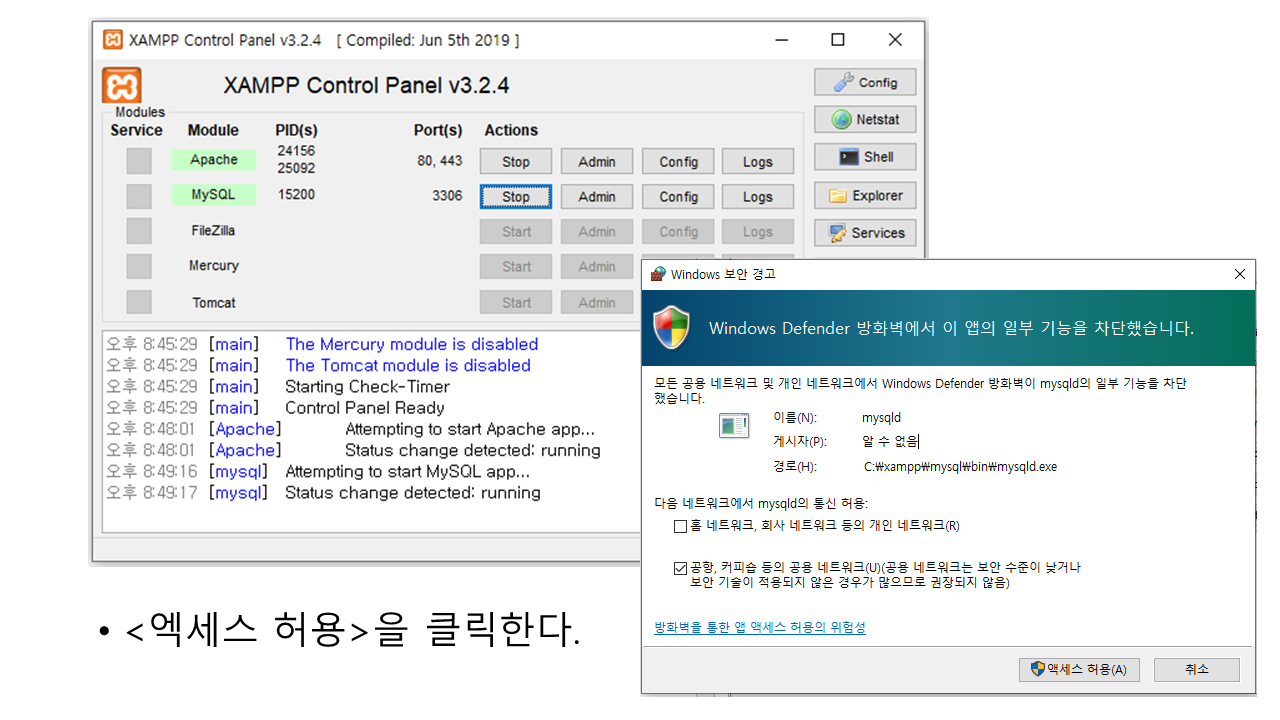
Task: Open the Services panel button
Action: pos(865,233)
